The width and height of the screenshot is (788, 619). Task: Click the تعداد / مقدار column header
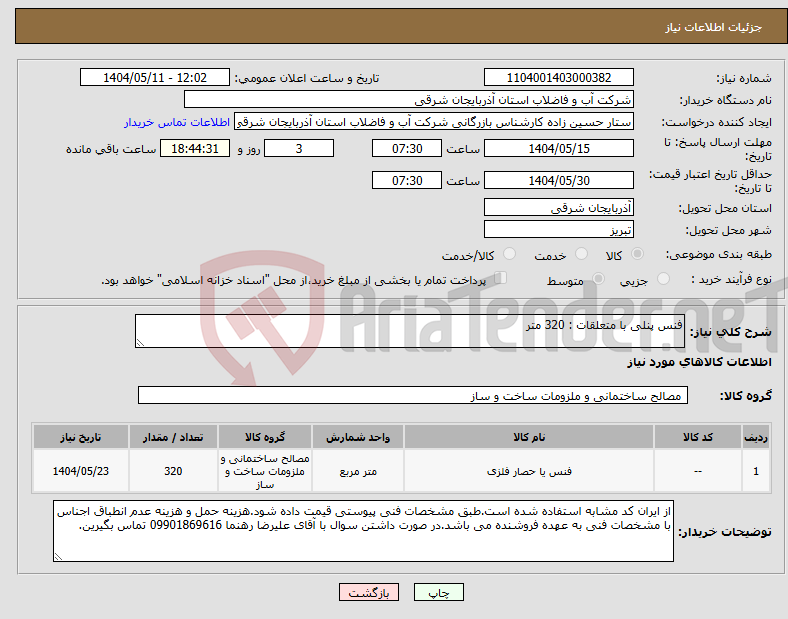[173, 437]
